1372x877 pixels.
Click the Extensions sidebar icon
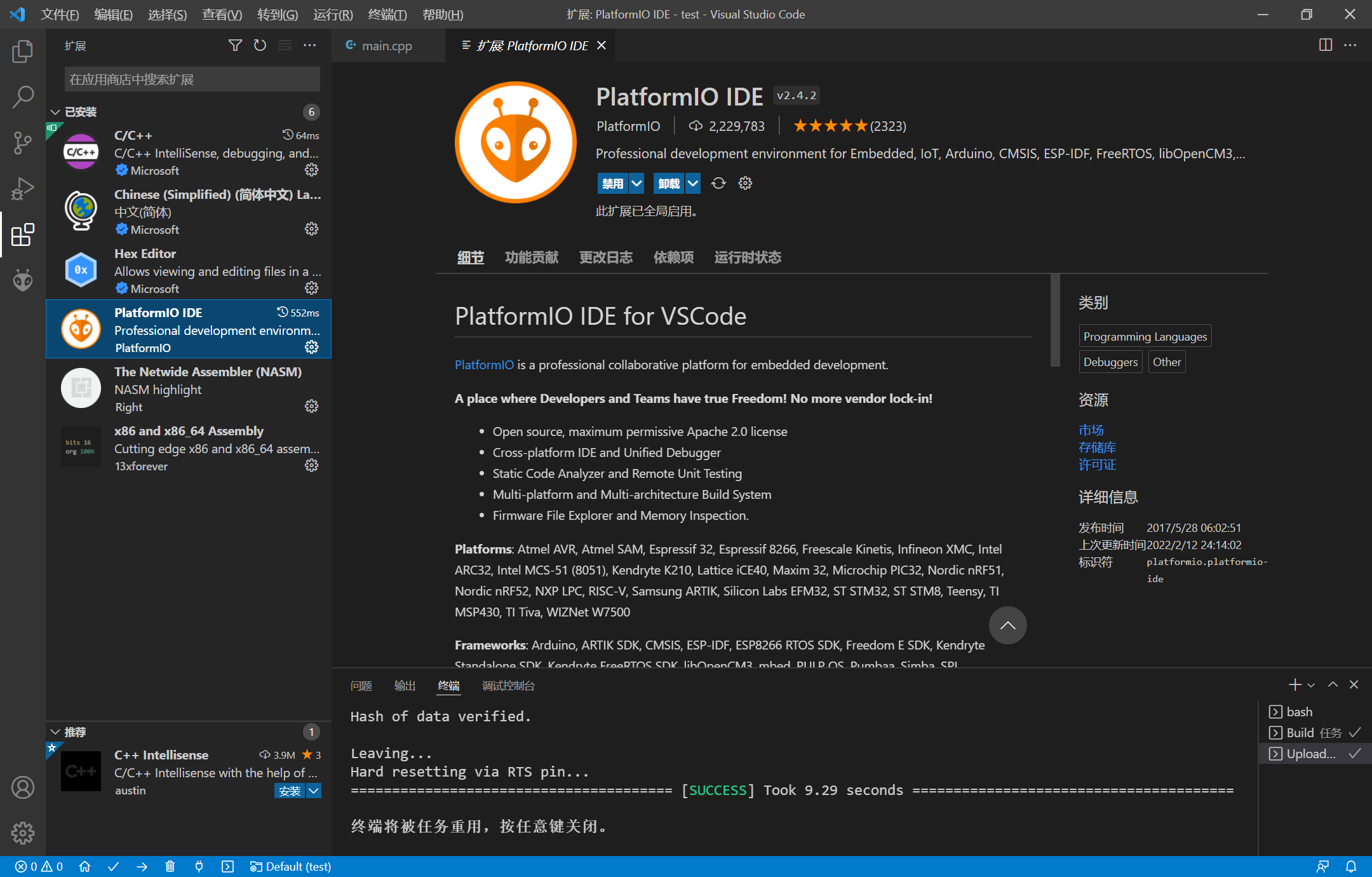click(22, 233)
